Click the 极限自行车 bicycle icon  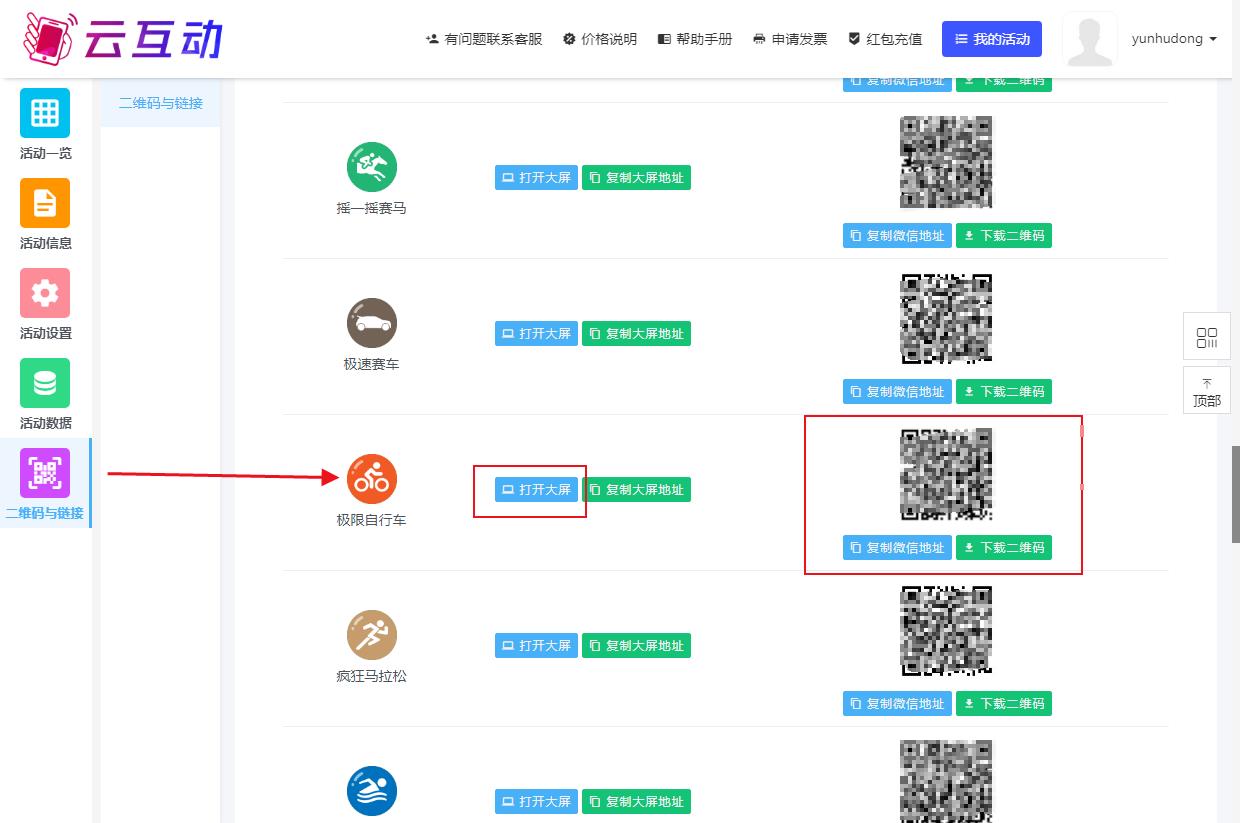point(372,479)
